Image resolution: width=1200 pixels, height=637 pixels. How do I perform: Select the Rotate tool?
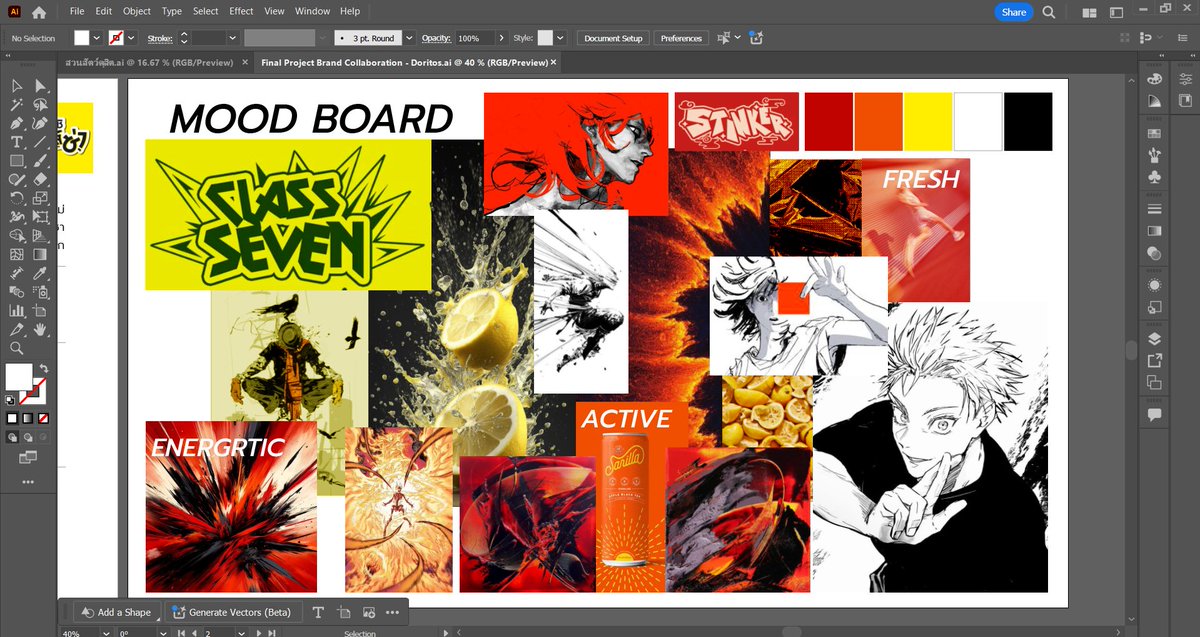(17, 198)
